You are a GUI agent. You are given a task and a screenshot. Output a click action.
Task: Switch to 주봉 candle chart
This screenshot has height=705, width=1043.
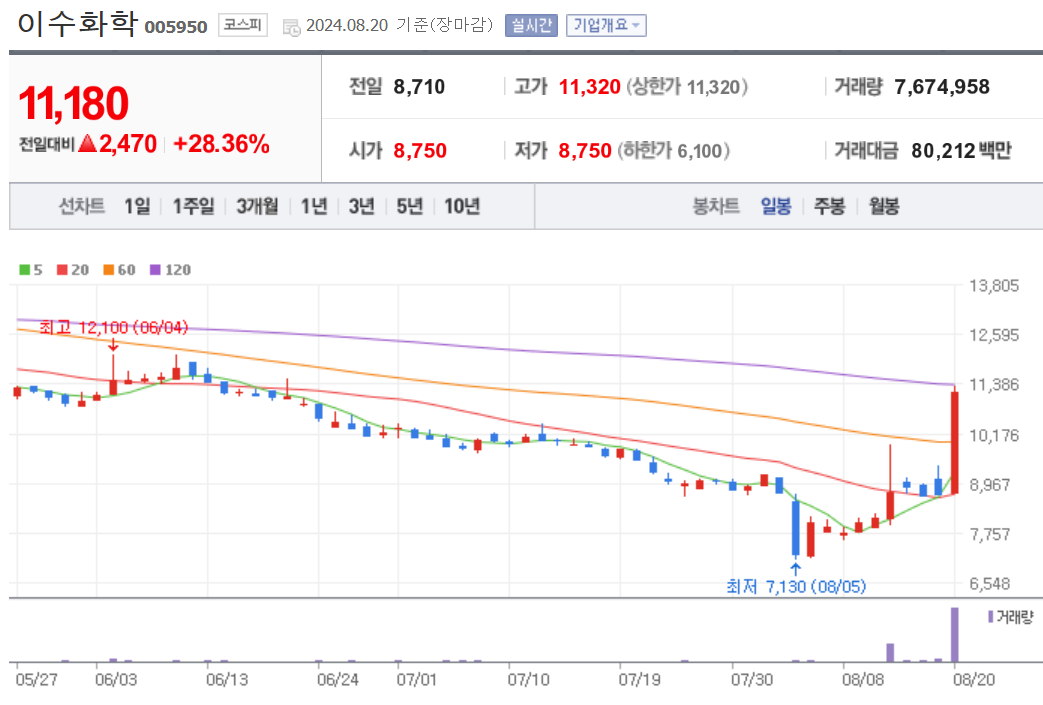click(x=829, y=206)
